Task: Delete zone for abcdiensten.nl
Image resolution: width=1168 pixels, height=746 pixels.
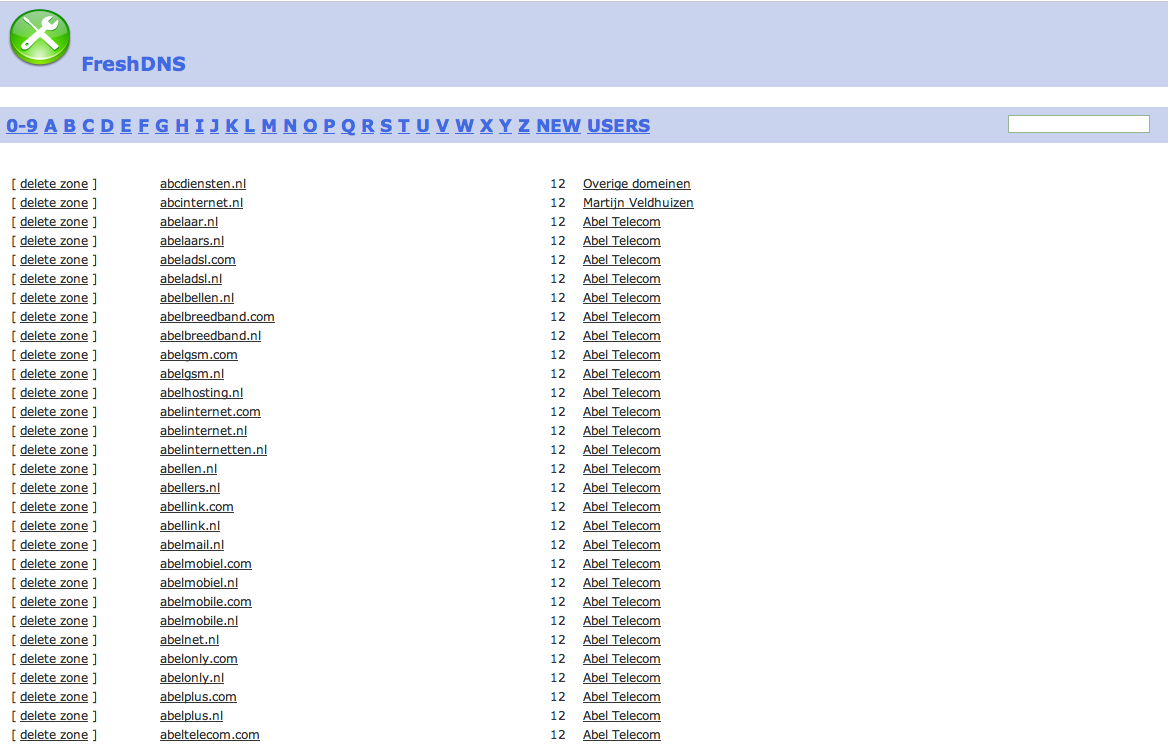Action: [x=54, y=184]
